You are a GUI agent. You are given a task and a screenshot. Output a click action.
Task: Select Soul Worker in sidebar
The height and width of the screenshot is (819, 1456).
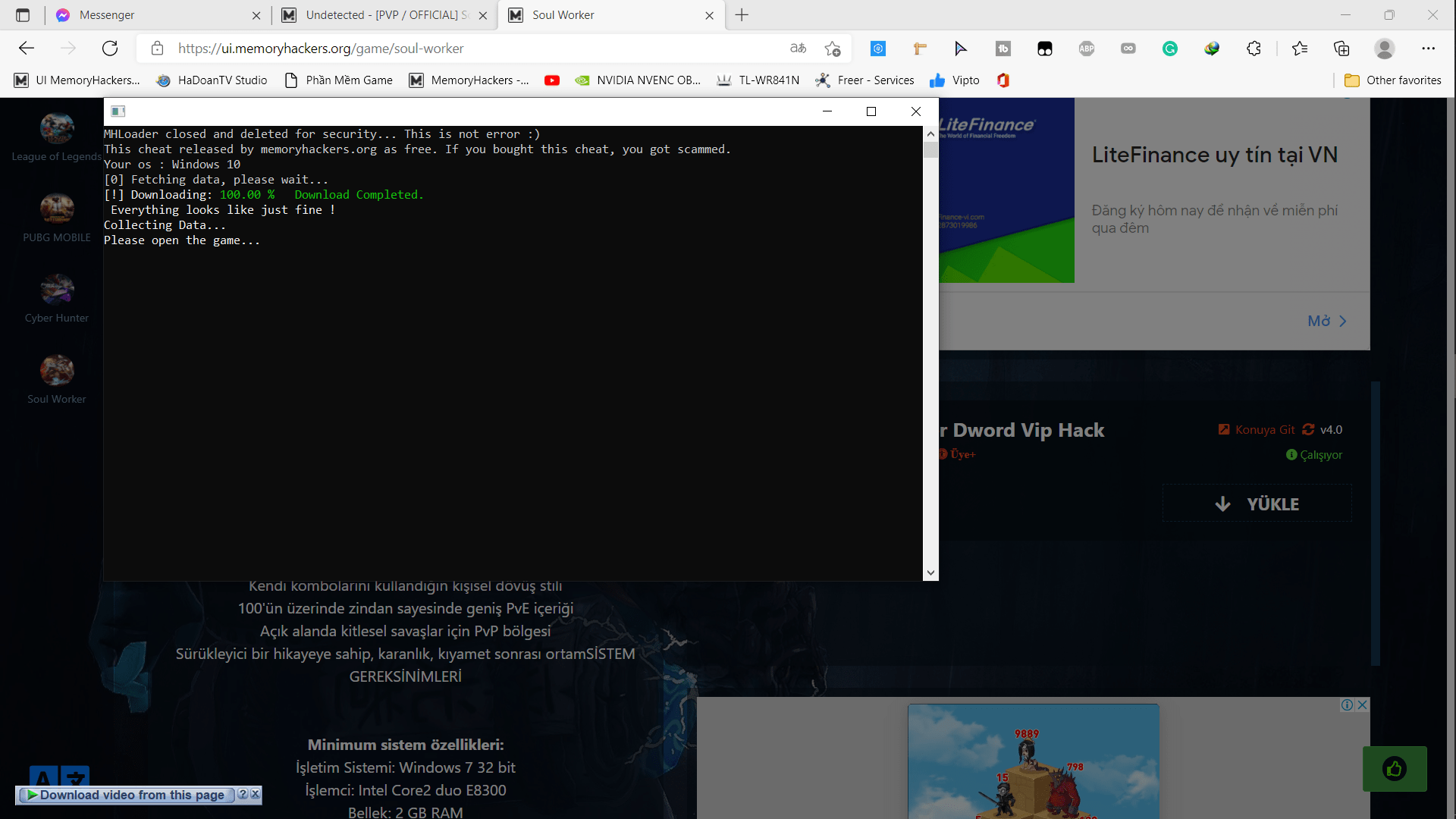coord(57,380)
